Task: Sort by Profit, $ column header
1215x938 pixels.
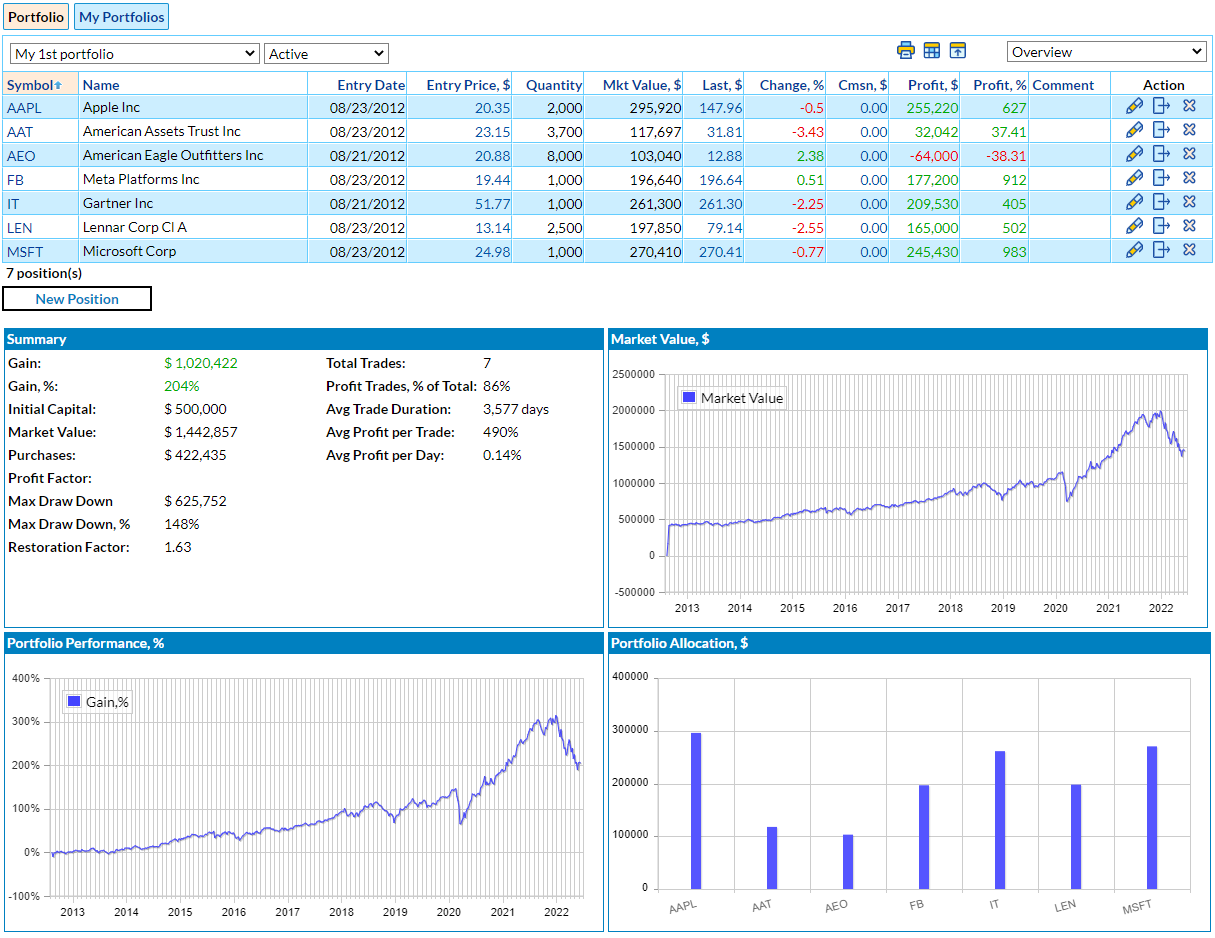Action: click(x=933, y=85)
